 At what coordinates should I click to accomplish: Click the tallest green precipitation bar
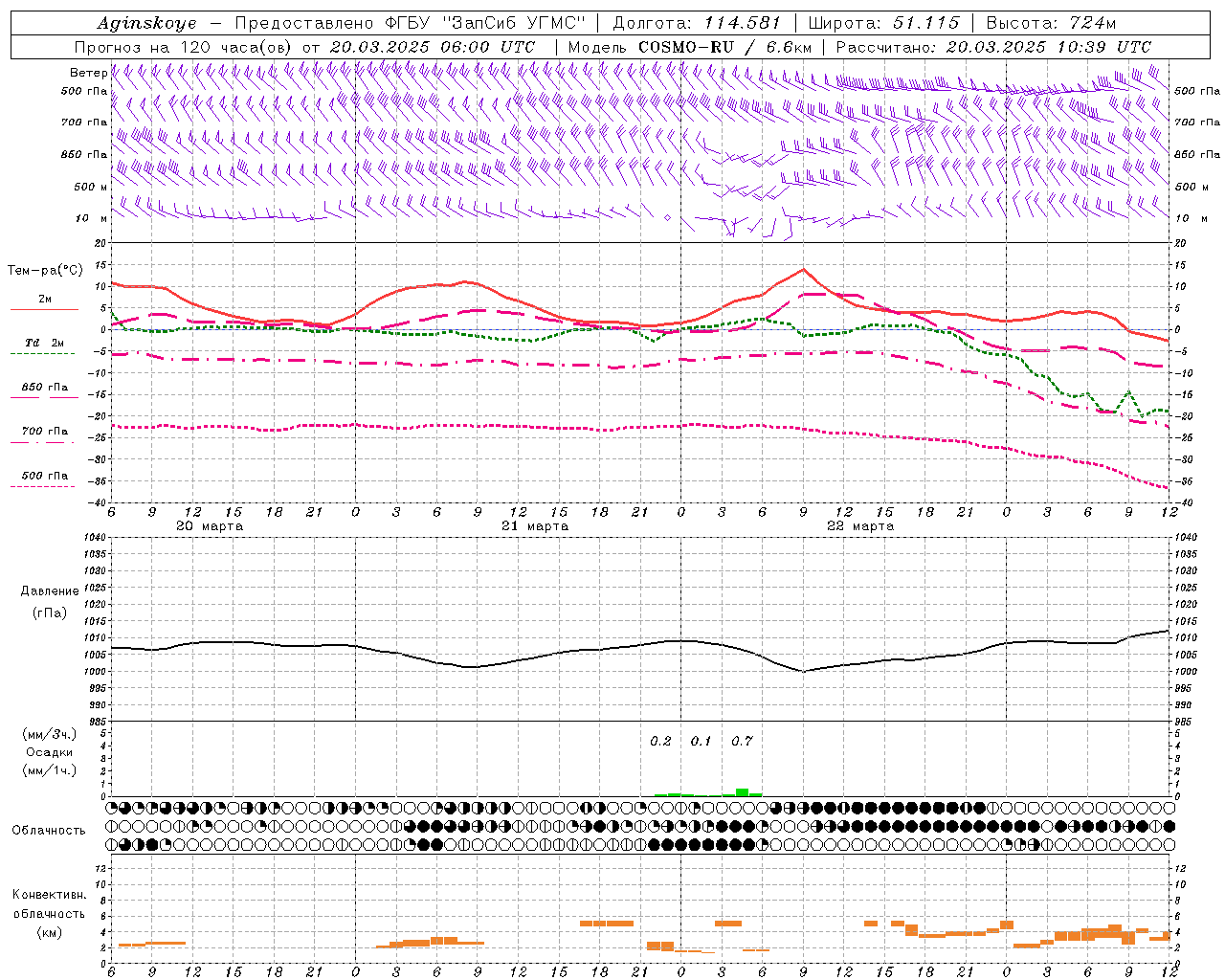click(742, 792)
